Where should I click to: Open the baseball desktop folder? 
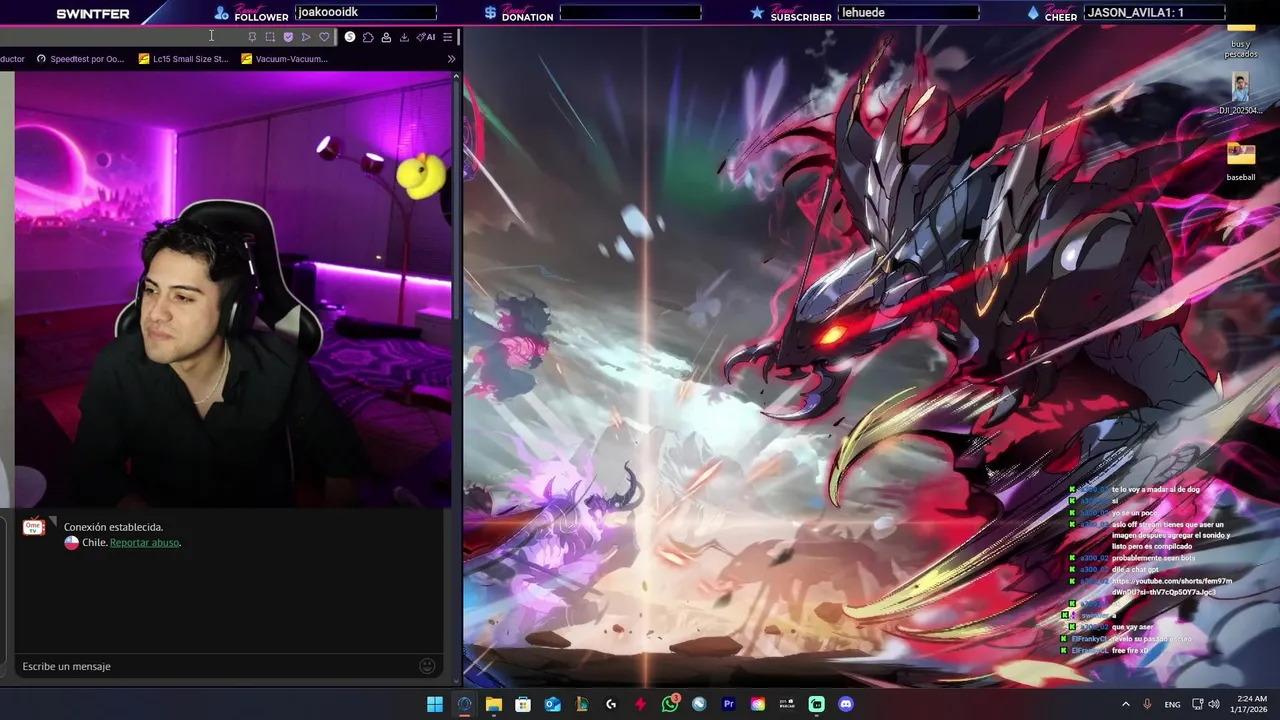(1241, 163)
